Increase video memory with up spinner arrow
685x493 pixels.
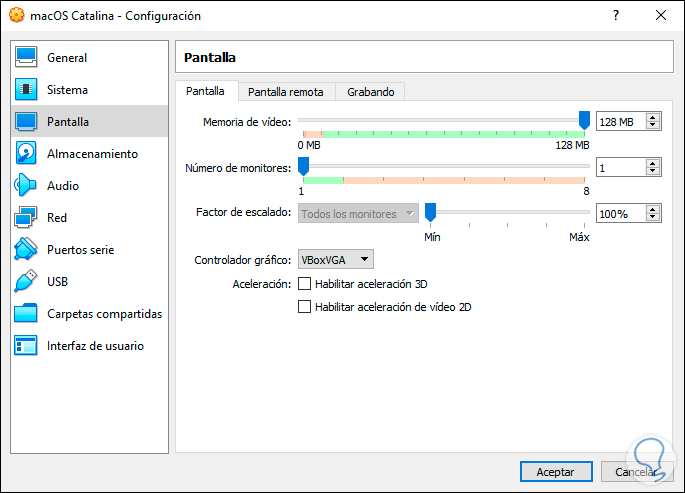tap(653, 118)
